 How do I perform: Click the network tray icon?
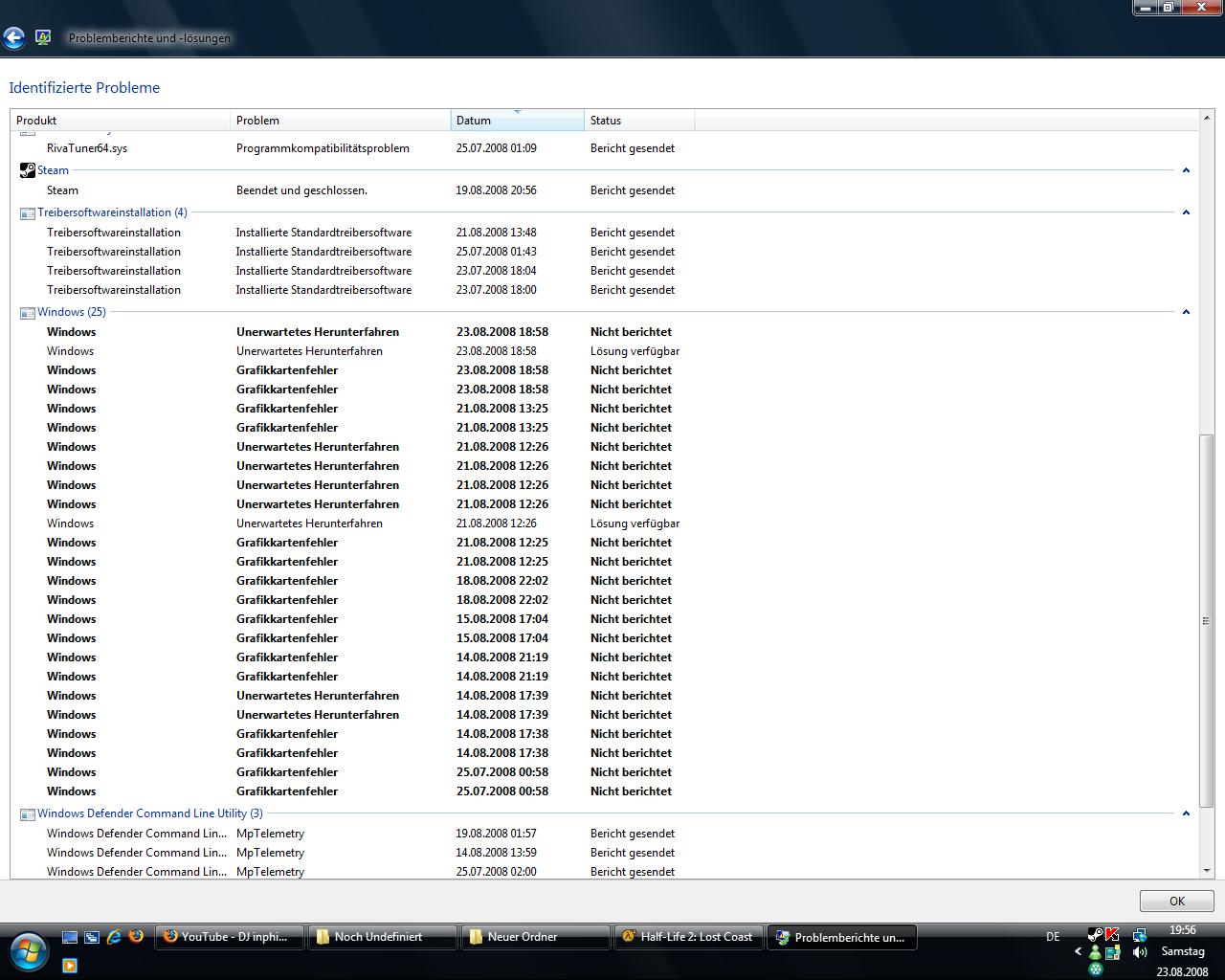(x=1140, y=934)
